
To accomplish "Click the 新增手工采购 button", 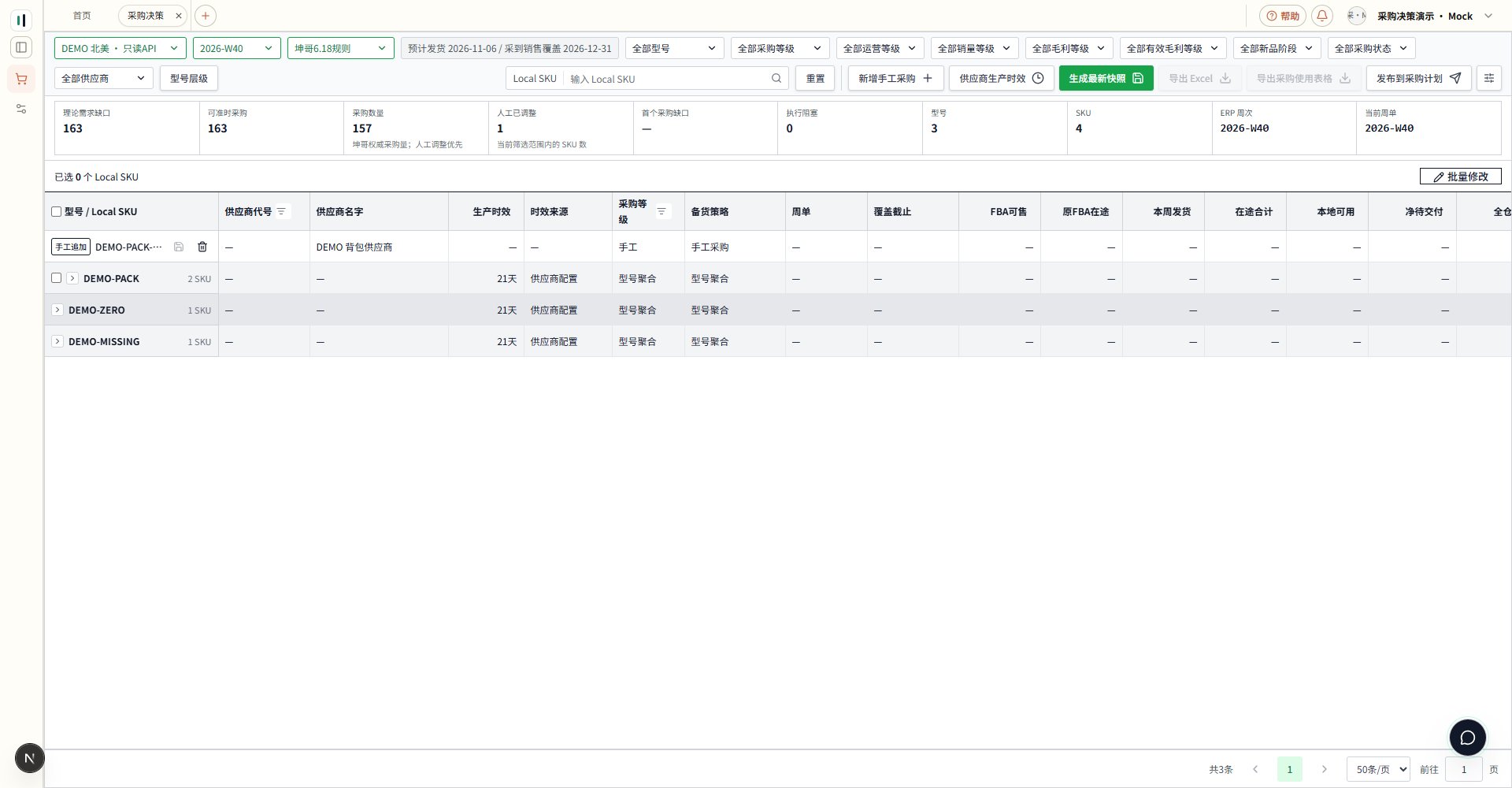I will (x=895, y=78).
